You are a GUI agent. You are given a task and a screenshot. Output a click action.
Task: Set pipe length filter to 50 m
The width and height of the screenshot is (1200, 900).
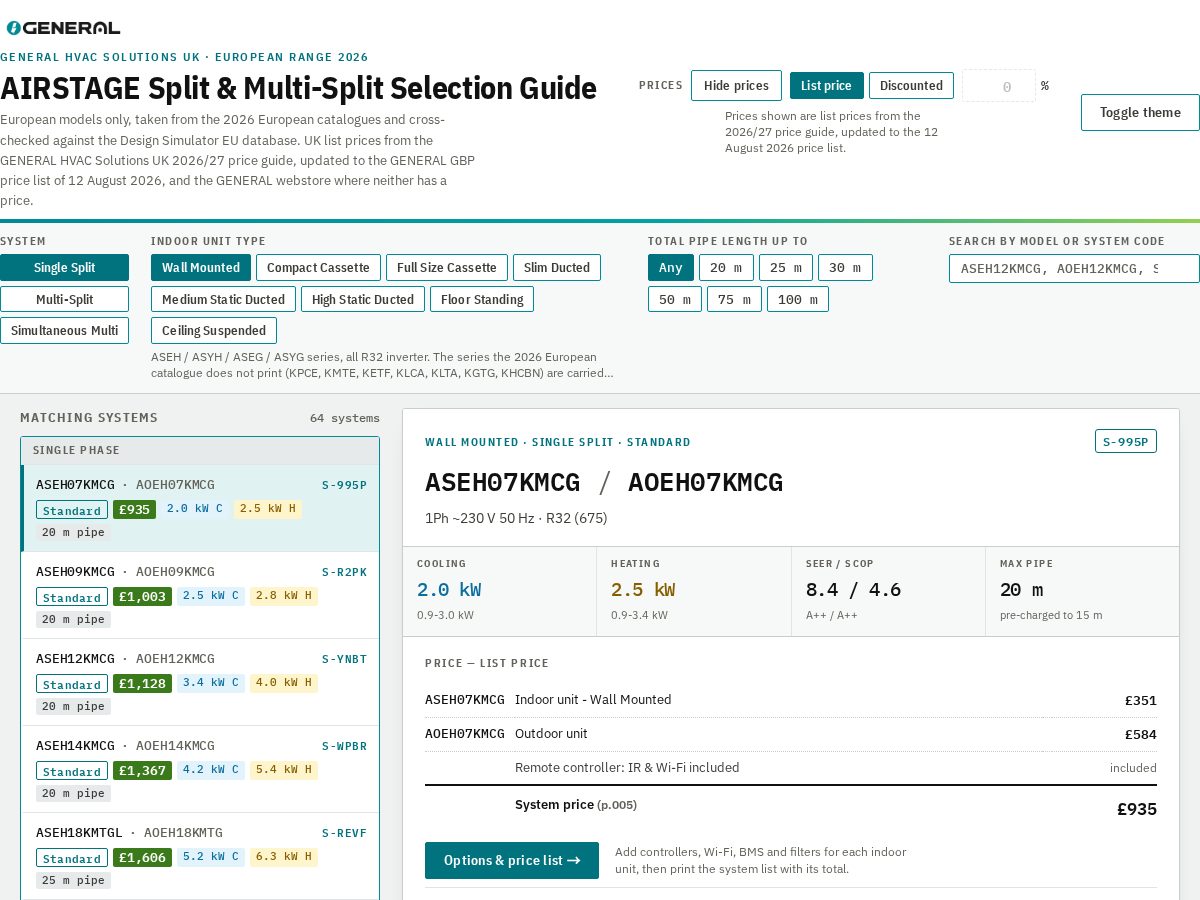[675, 299]
